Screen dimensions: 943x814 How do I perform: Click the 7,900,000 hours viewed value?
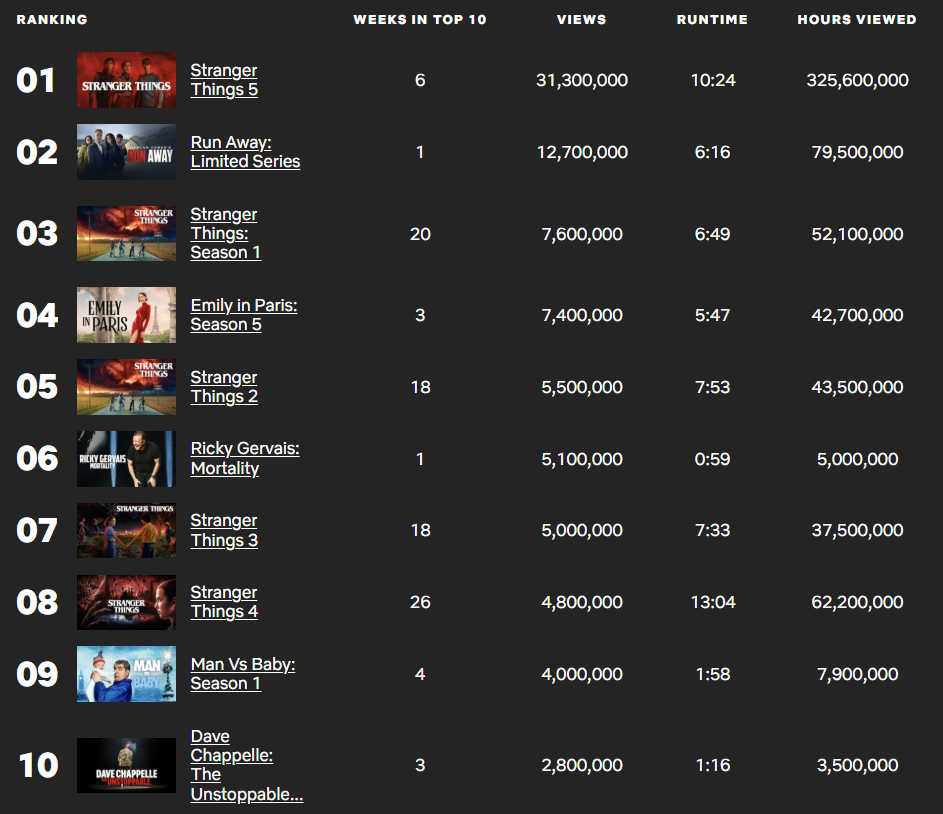point(857,674)
